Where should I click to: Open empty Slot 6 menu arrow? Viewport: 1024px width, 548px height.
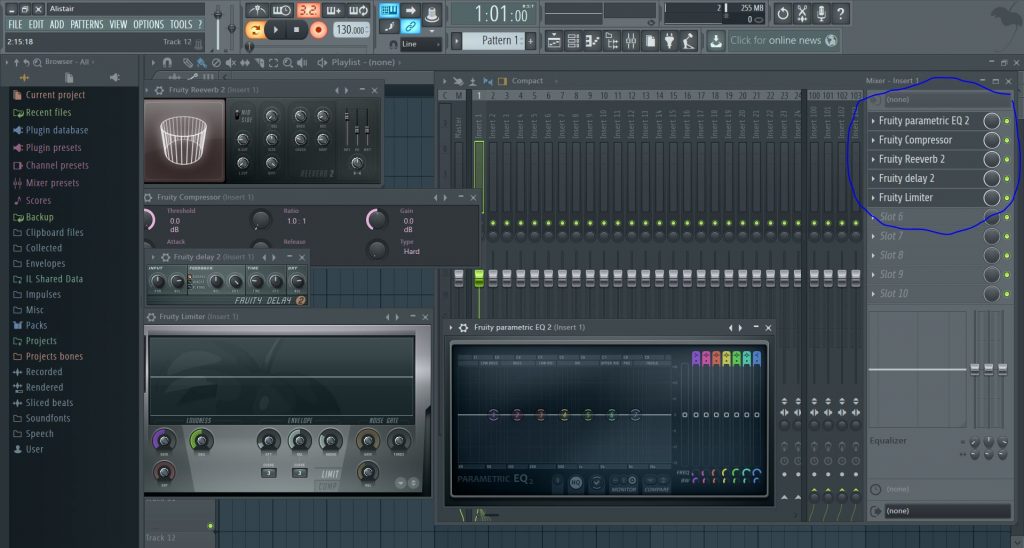873,217
